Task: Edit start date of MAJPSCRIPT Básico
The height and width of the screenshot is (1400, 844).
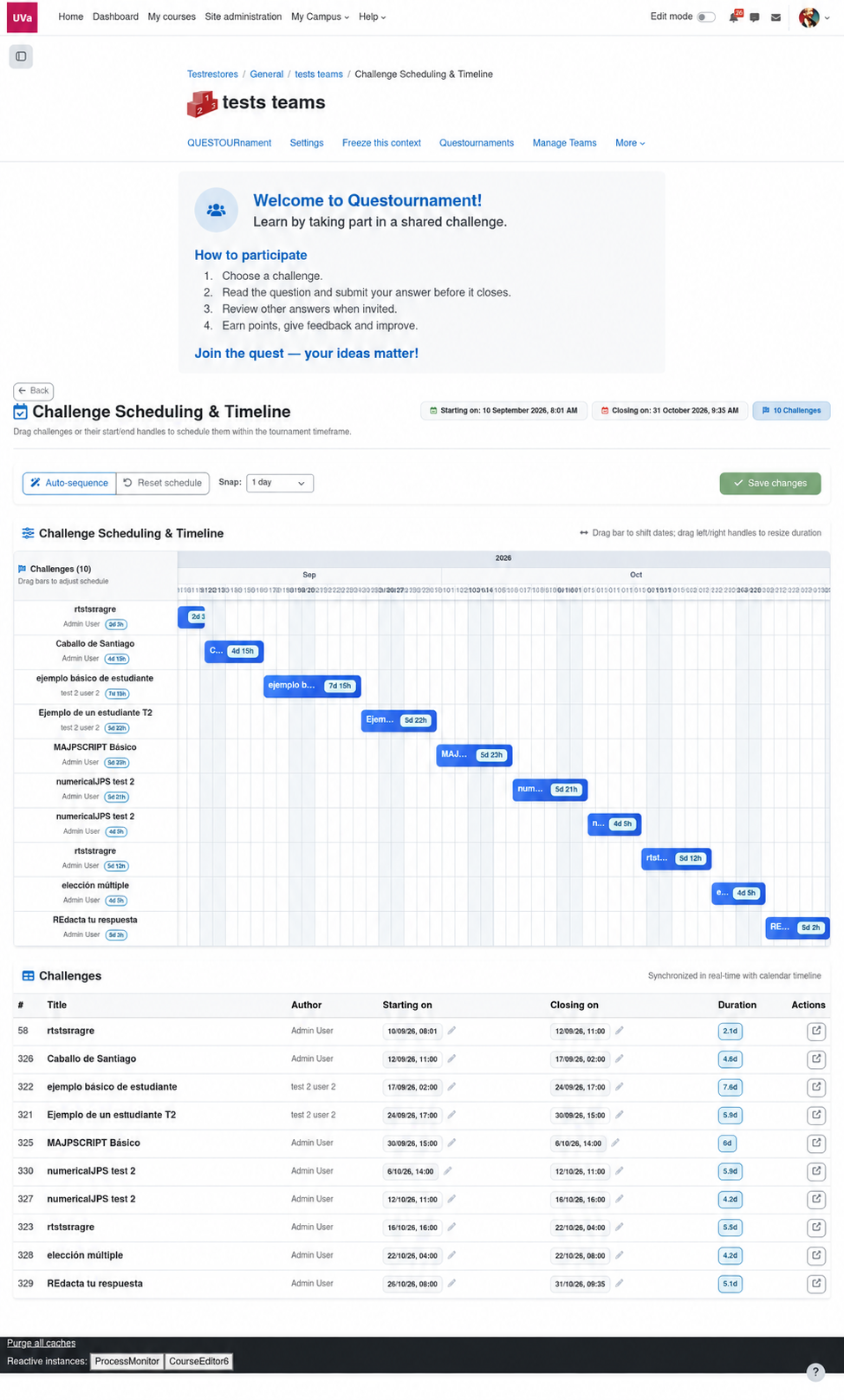Action: tap(451, 1143)
